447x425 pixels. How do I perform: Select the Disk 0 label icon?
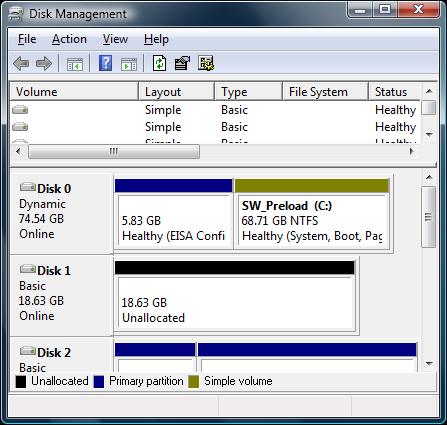(x=28, y=187)
